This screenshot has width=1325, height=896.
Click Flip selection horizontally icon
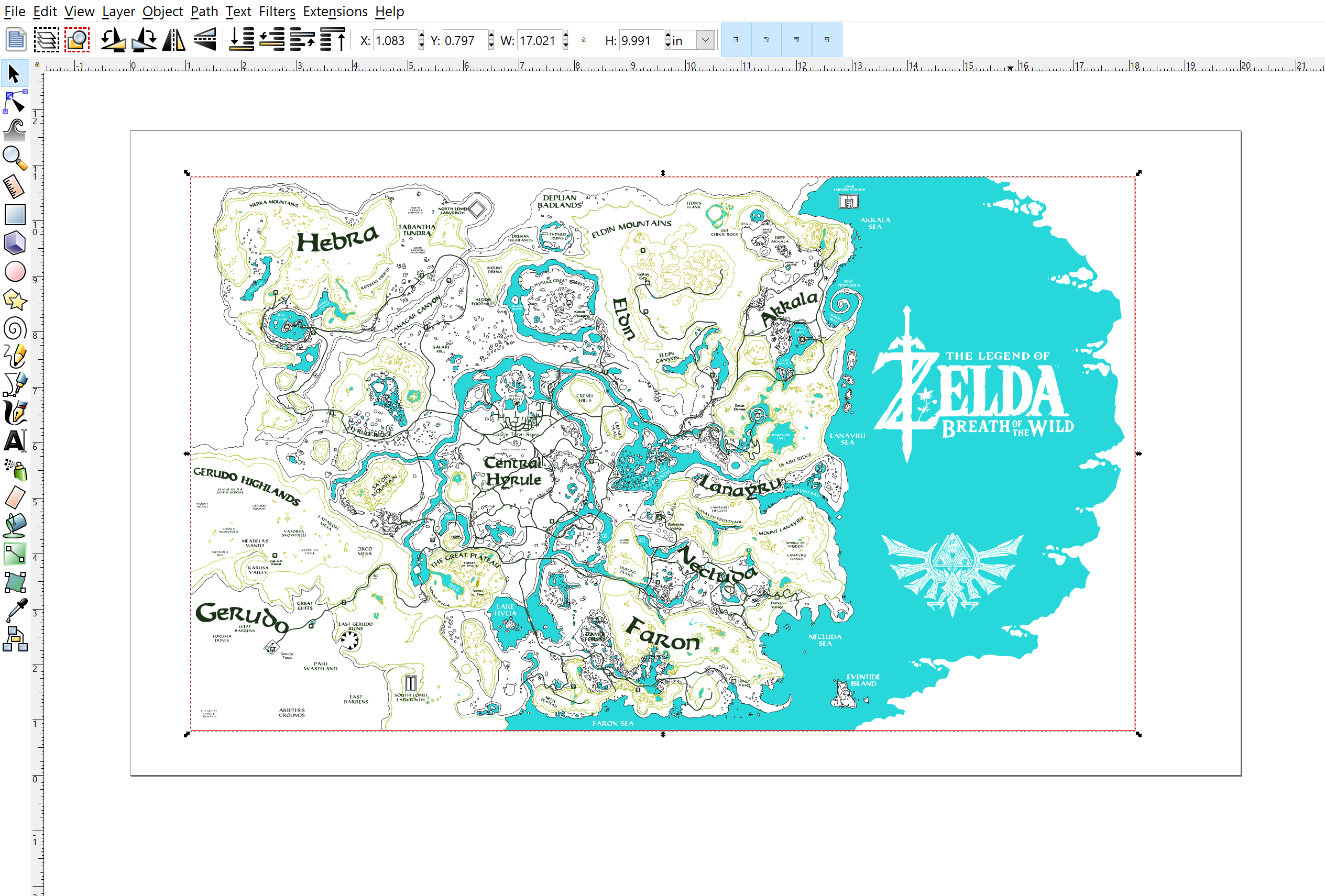coord(173,40)
